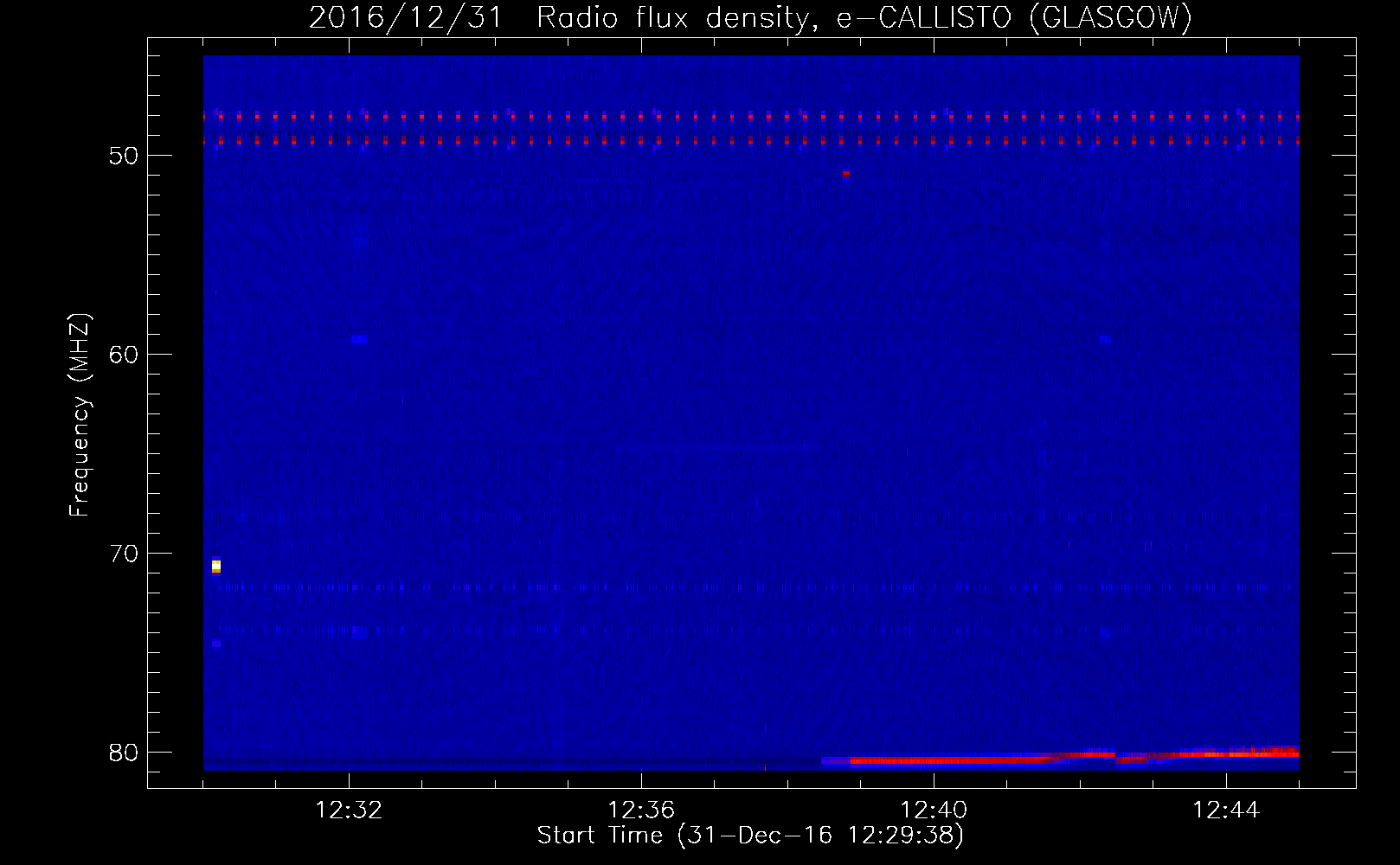The width and height of the screenshot is (1400, 865).
Task: Click the date 2016/12/31 in the title
Action: (x=406, y=17)
